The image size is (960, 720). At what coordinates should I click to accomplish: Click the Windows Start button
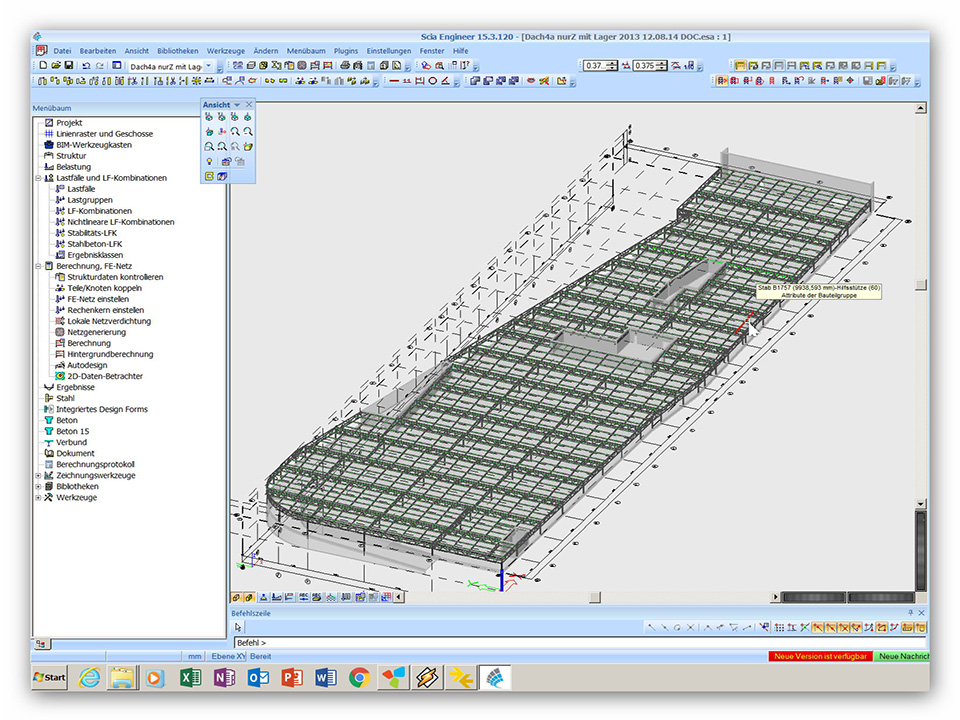[49, 677]
